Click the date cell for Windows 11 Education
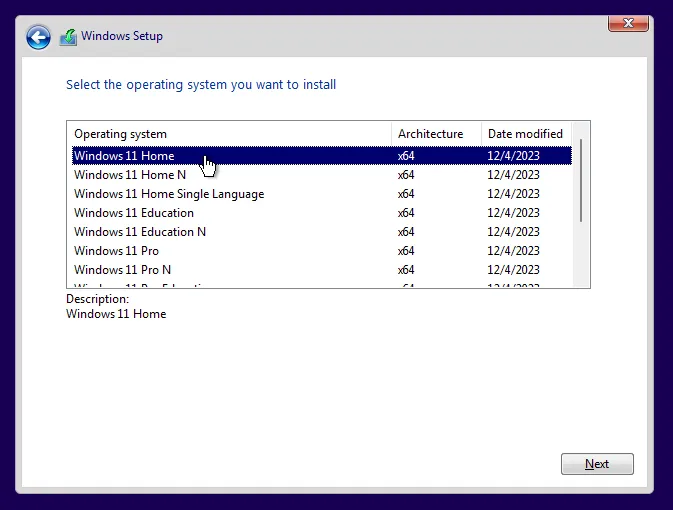 513,213
